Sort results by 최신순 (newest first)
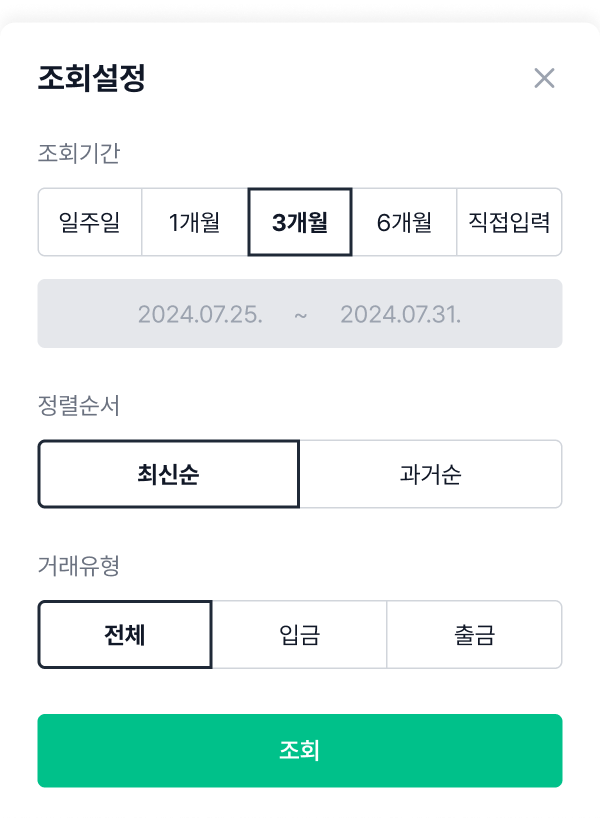This screenshot has width=600, height=818. pyautogui.click(x=169, y=474)
